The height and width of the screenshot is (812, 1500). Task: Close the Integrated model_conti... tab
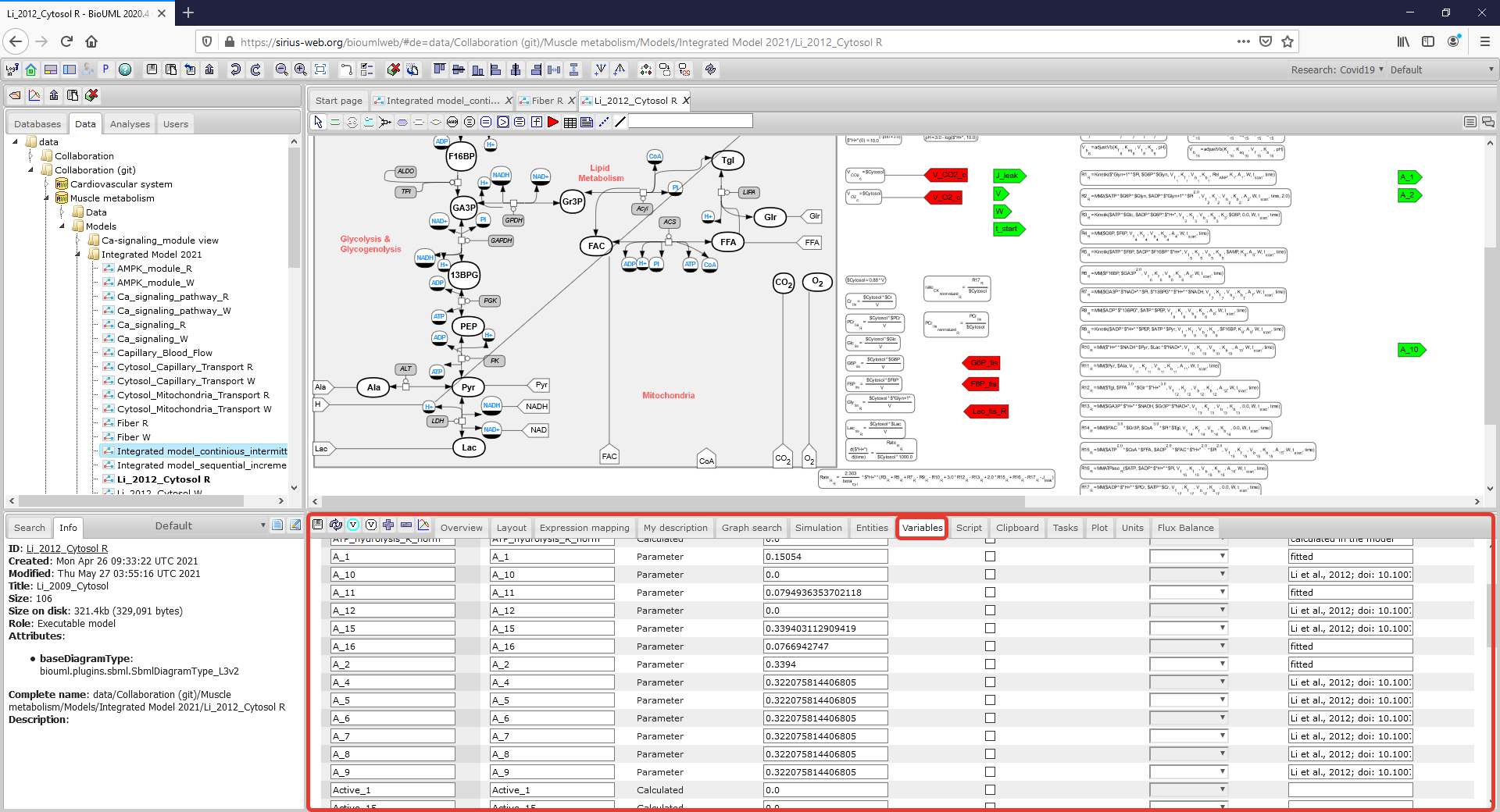pos(509,101)
